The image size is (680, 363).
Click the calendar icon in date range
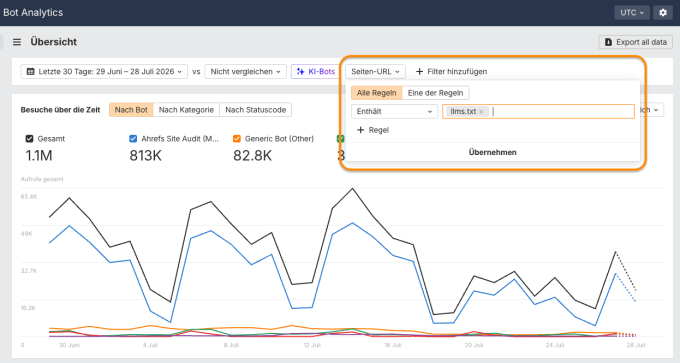pyautogui.click(x=30, y=72)
